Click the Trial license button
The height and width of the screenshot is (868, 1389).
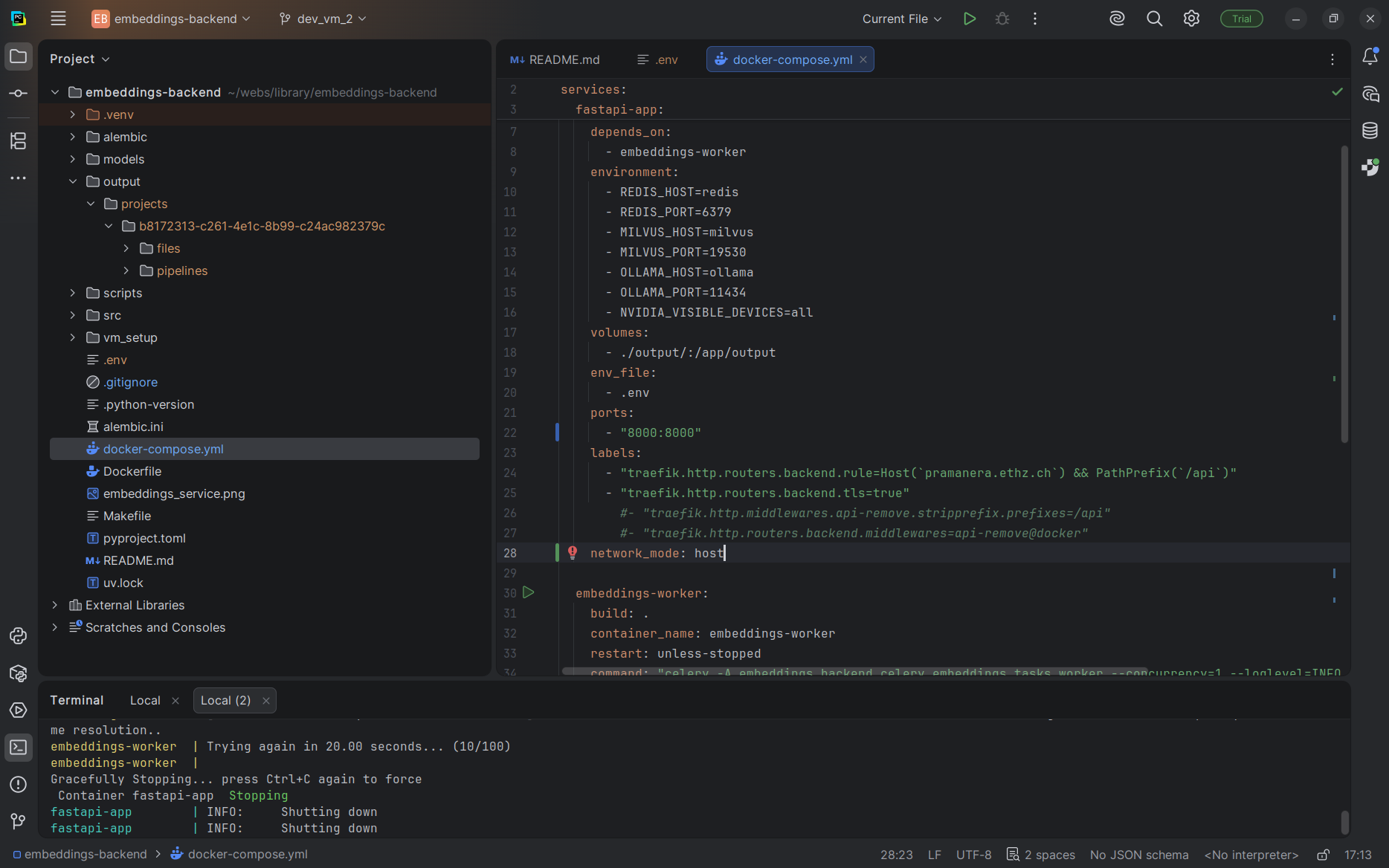pyautogui.click(x=1242, y=19)
